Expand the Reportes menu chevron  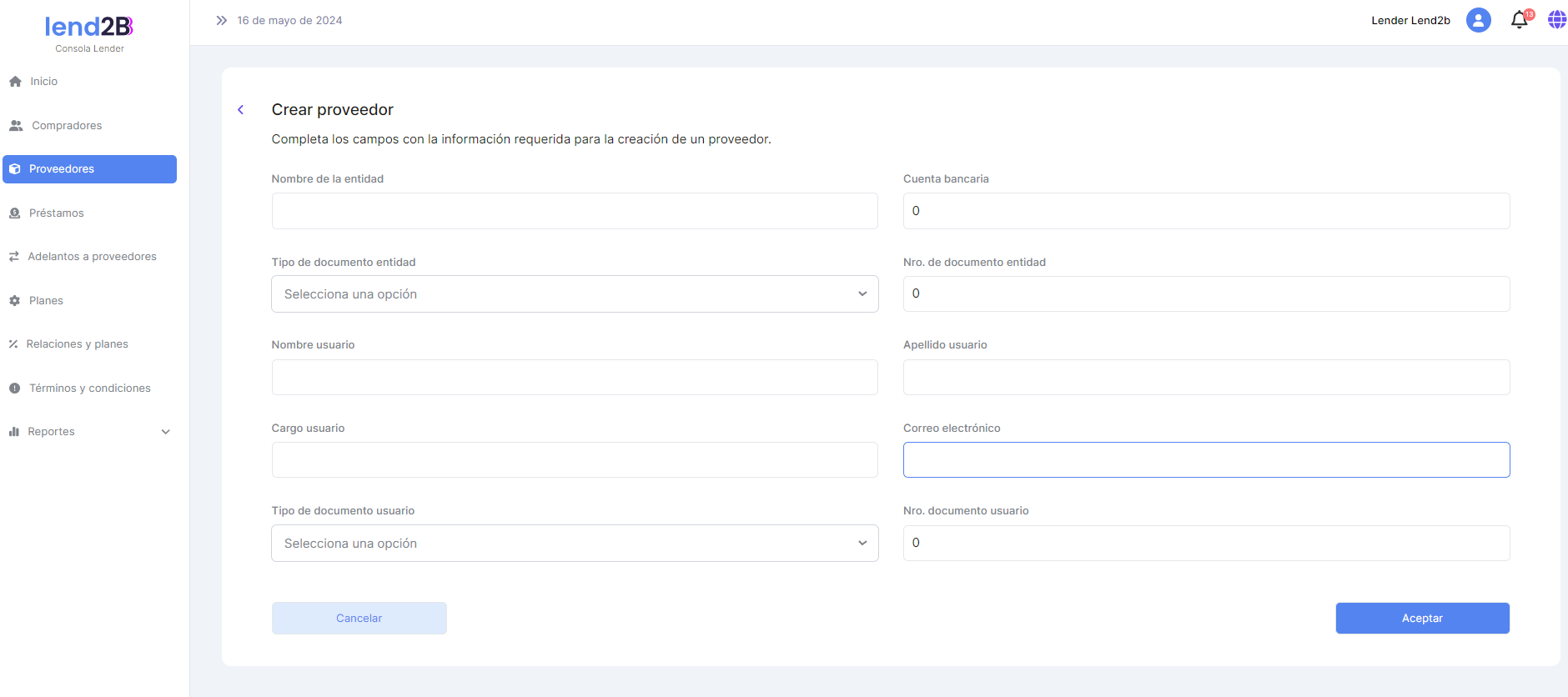[x=166, y=432]
